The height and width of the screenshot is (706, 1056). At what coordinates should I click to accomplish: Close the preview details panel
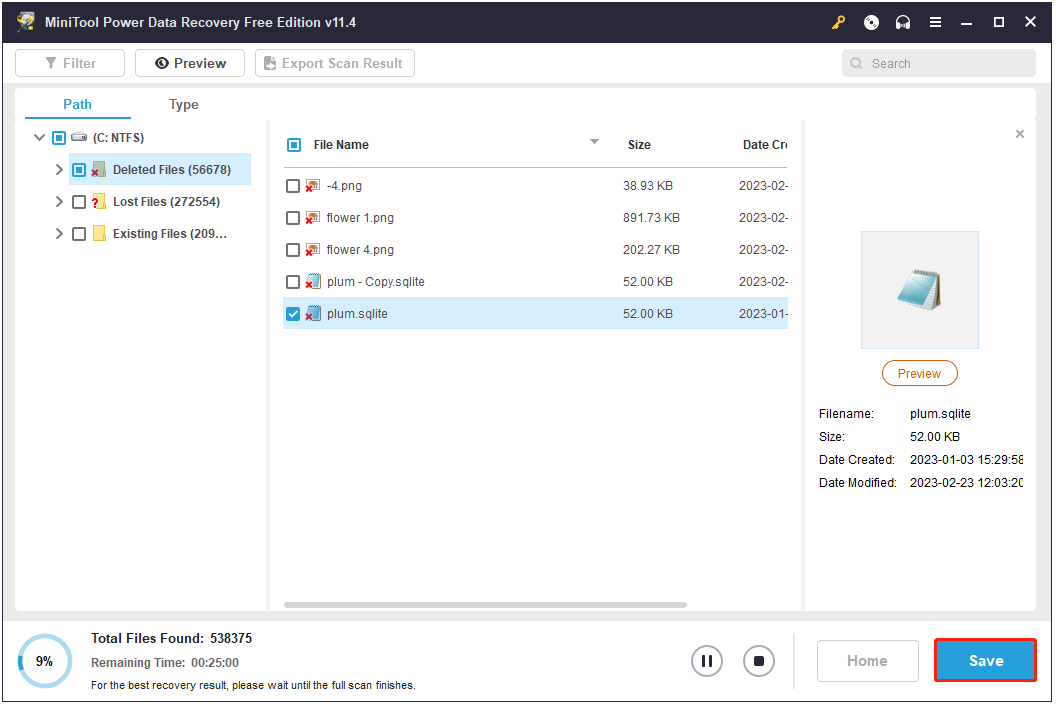(1020, 134)
